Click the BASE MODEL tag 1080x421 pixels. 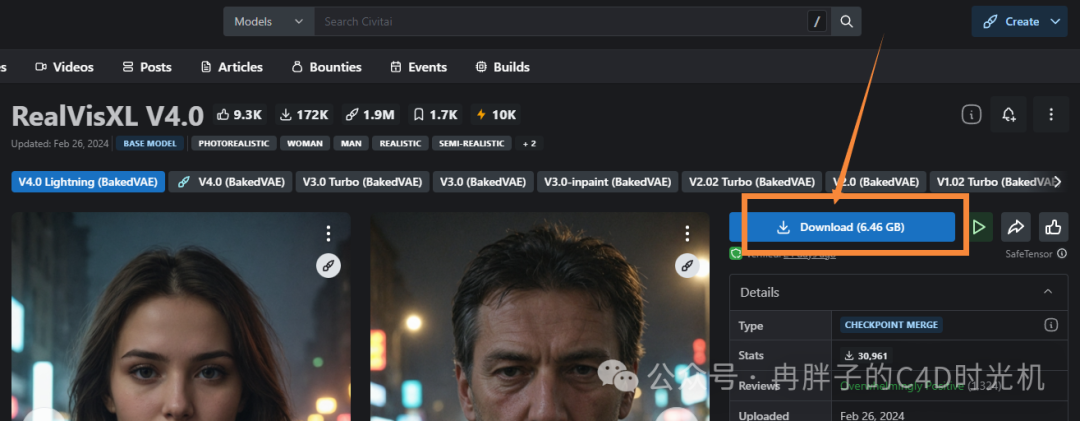150,143
